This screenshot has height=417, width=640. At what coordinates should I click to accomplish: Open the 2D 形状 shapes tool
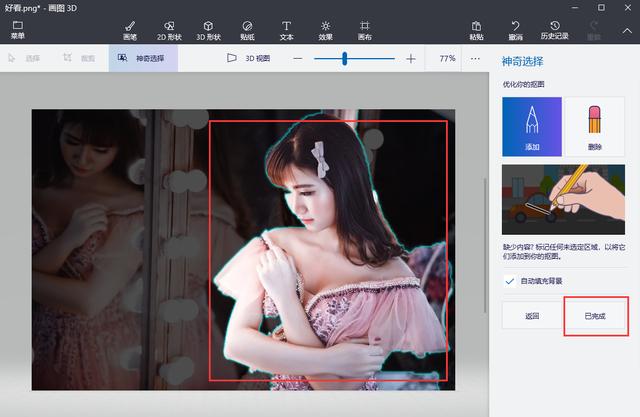[x=169, y=31]
